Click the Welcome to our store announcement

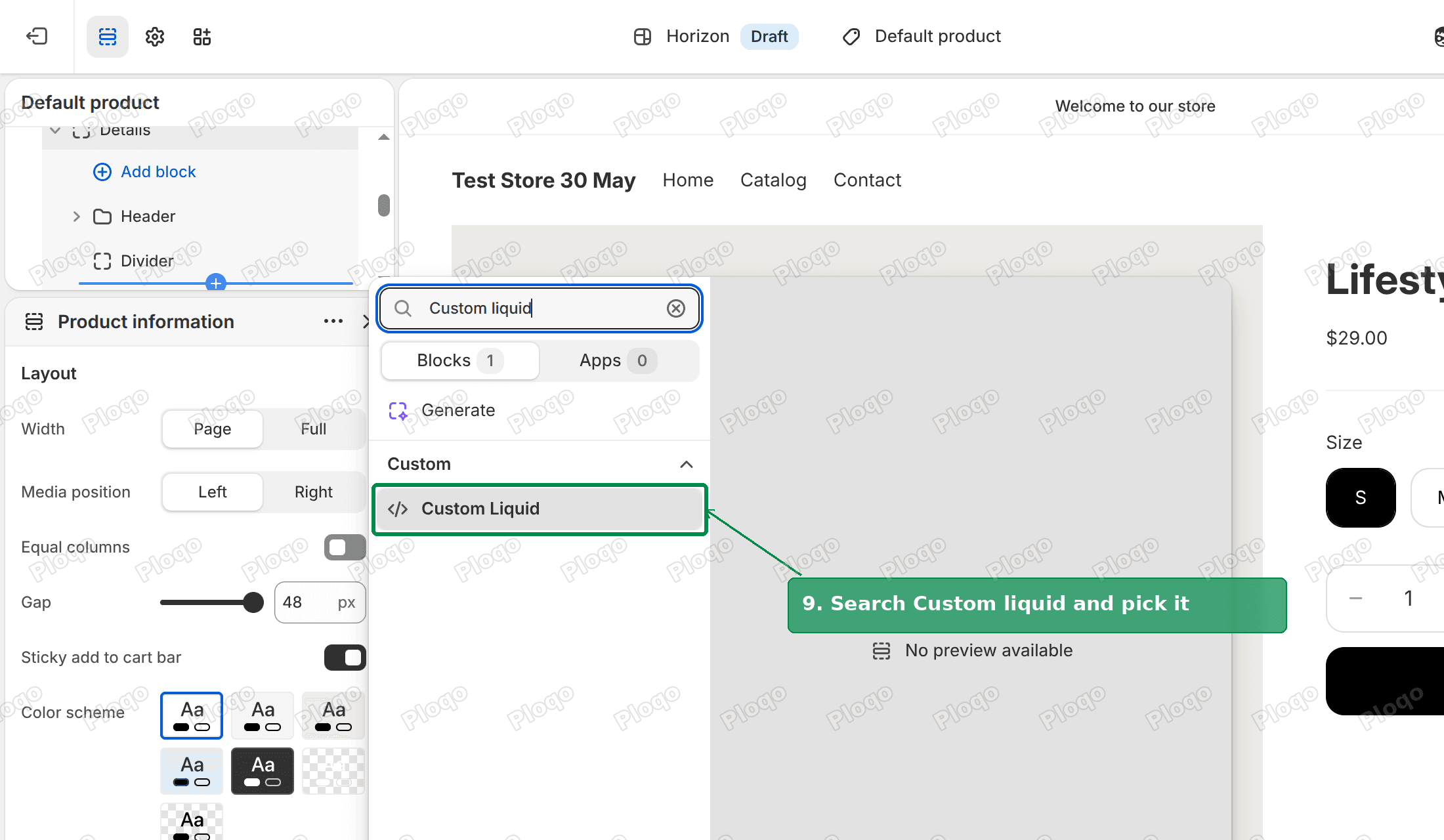(x=1135, y=106)
